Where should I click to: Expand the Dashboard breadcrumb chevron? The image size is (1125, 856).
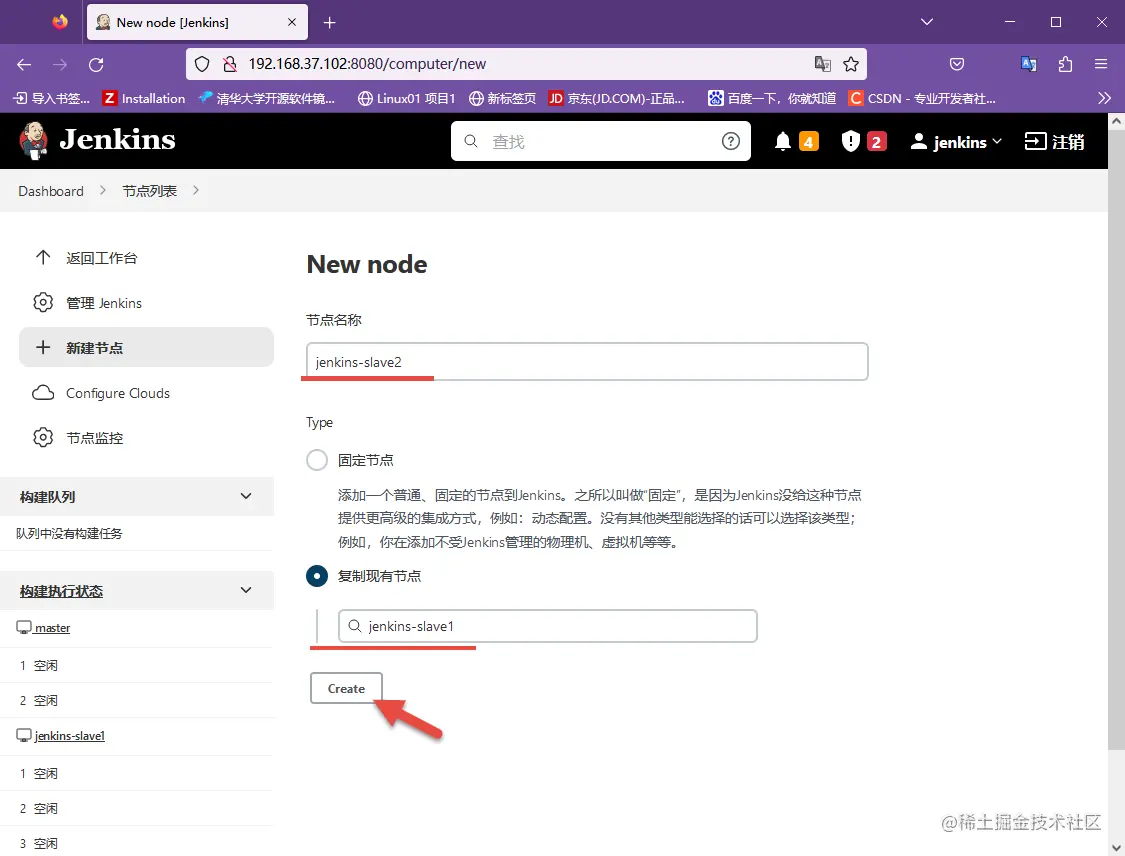coord(103,191)
